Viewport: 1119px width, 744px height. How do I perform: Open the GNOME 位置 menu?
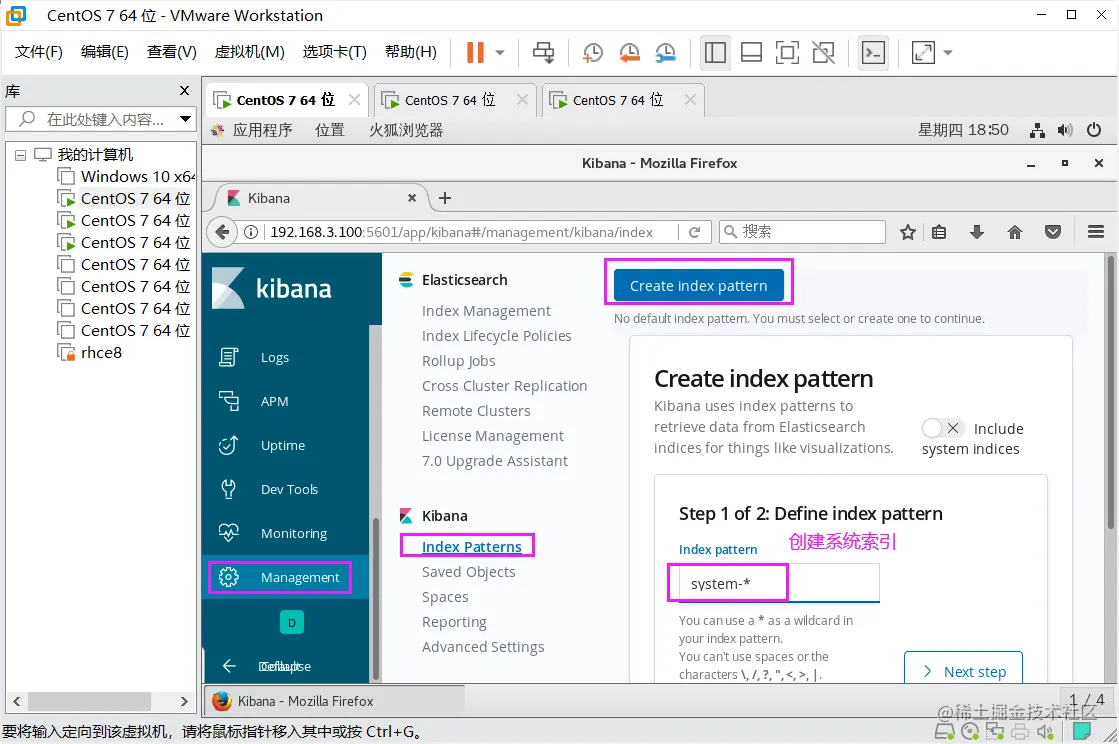(x=330, y=130)
